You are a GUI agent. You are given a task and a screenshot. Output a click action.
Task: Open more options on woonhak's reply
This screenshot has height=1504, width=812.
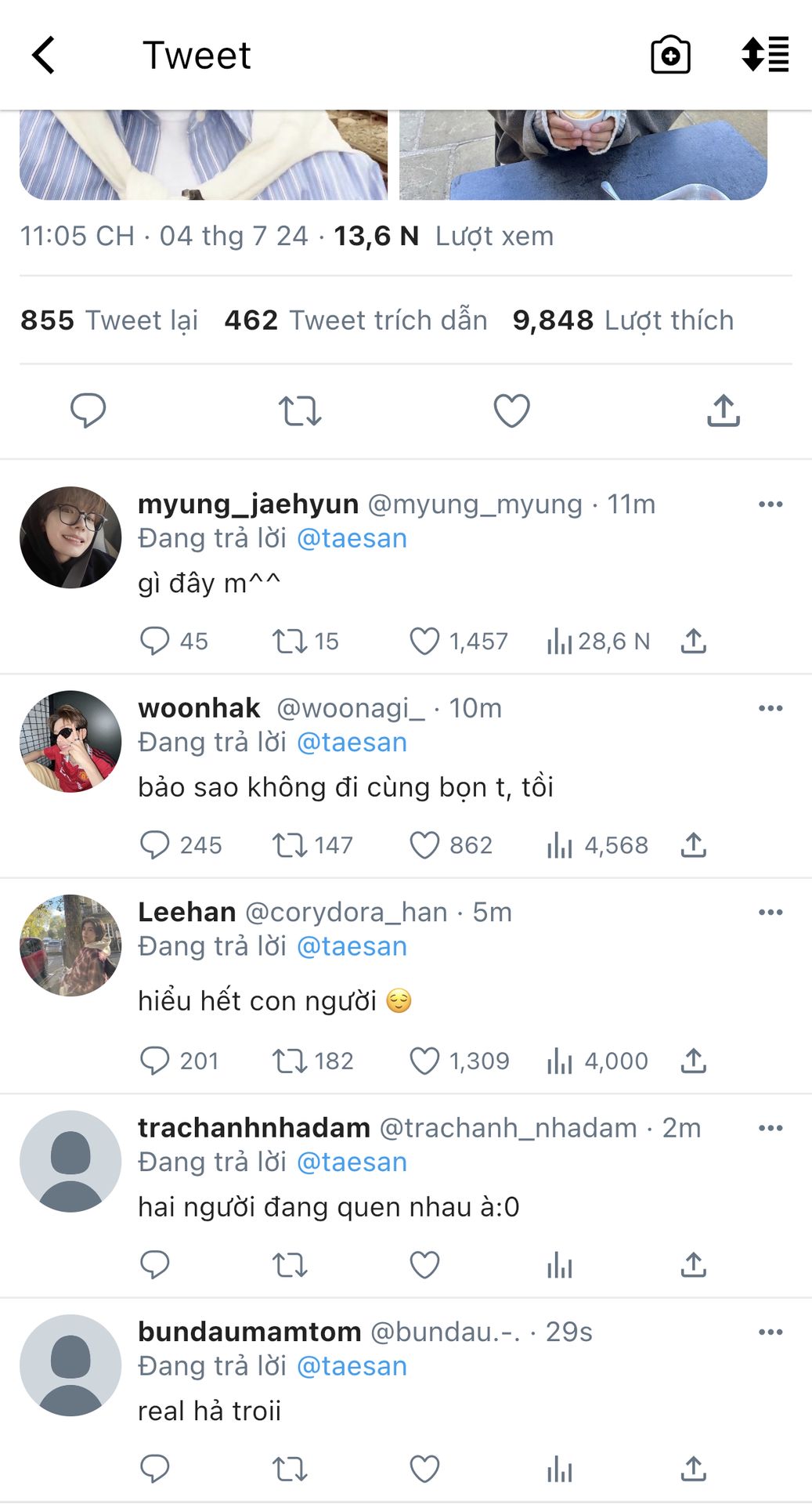770,708
